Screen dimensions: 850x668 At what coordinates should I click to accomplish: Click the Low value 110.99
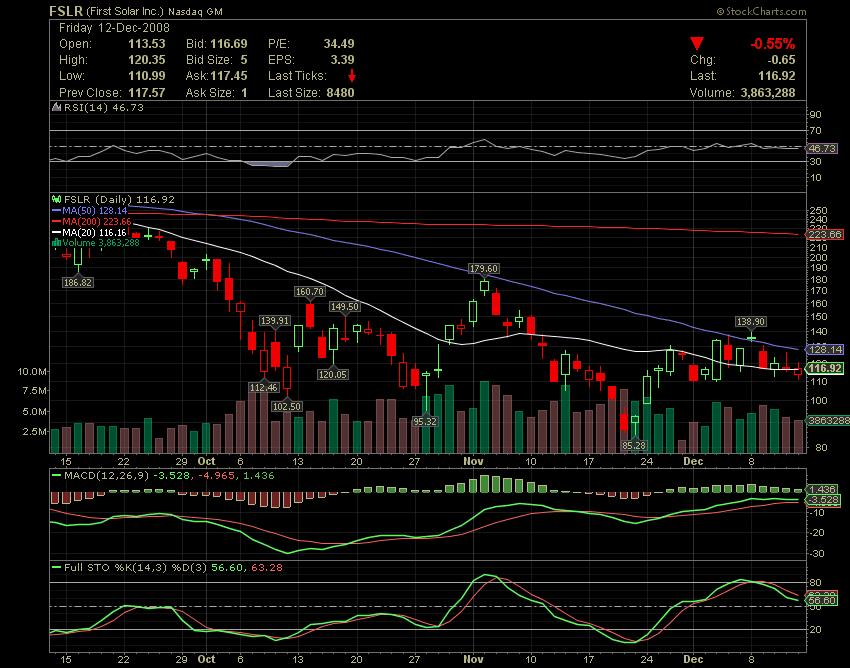pyautogui.click(x=147, y=76)
